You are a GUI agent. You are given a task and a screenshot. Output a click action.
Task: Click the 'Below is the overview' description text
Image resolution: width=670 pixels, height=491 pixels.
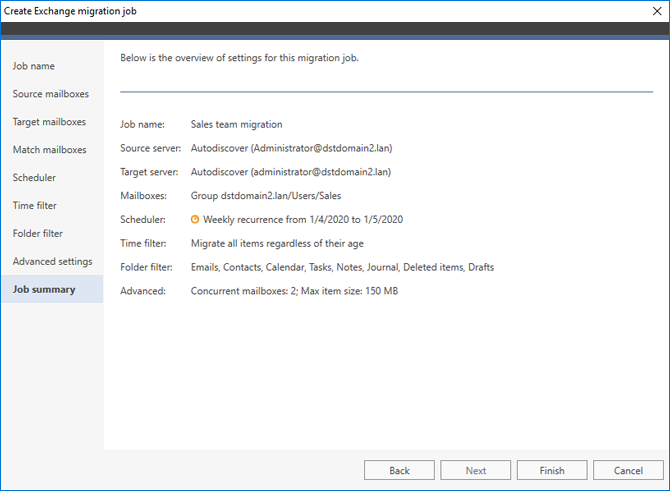(x=239, y=58)
